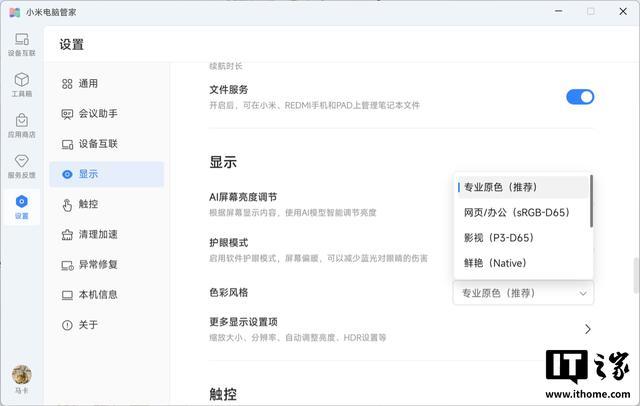This screenshot has width=640, height=406.
Task: Click the dropdown list scrollbar thumb
Action: (x=591, y=201)
